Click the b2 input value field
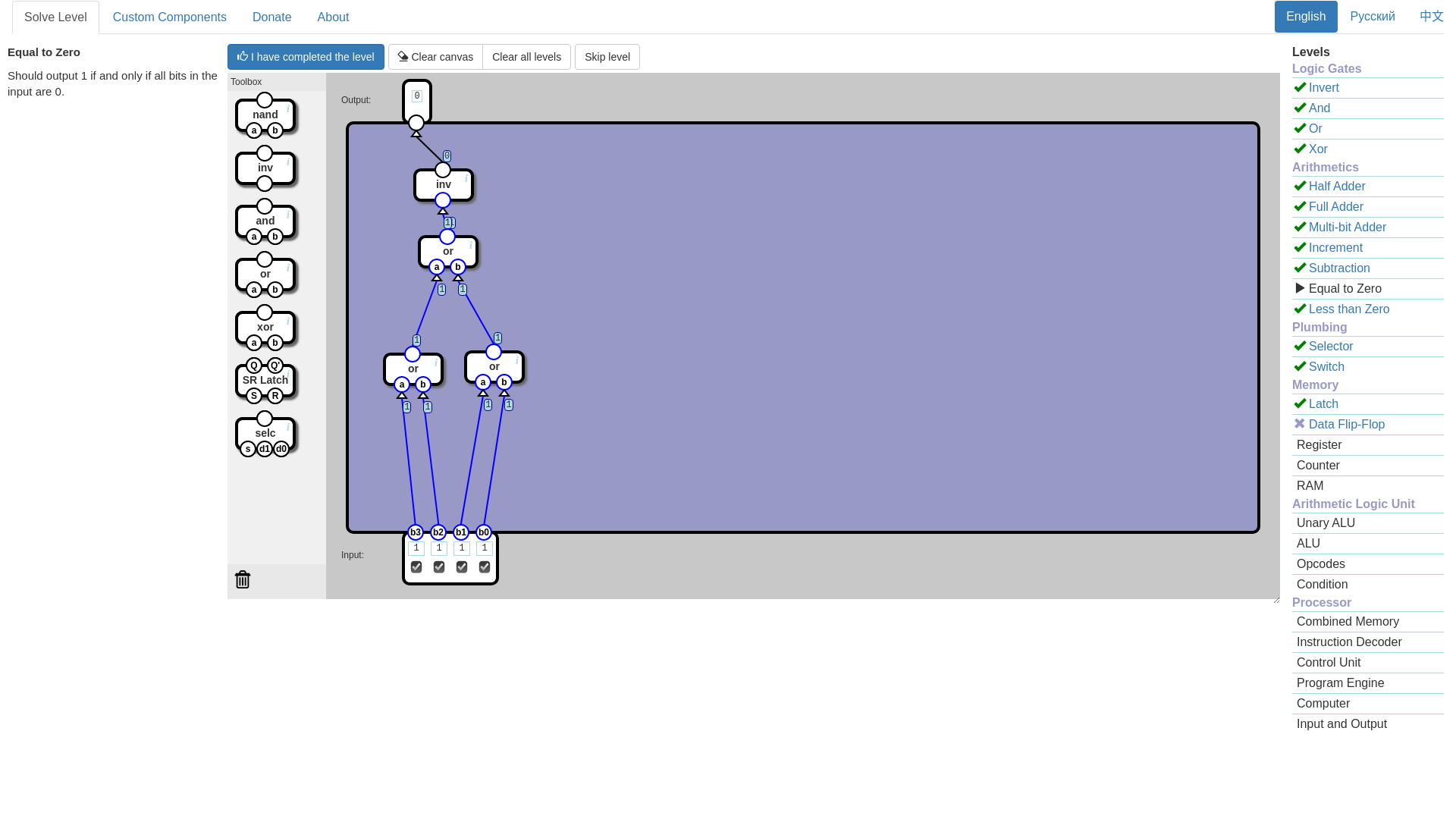Image resolution: width=1456 pixels, height=819 pixels. [x=439, y=548]
